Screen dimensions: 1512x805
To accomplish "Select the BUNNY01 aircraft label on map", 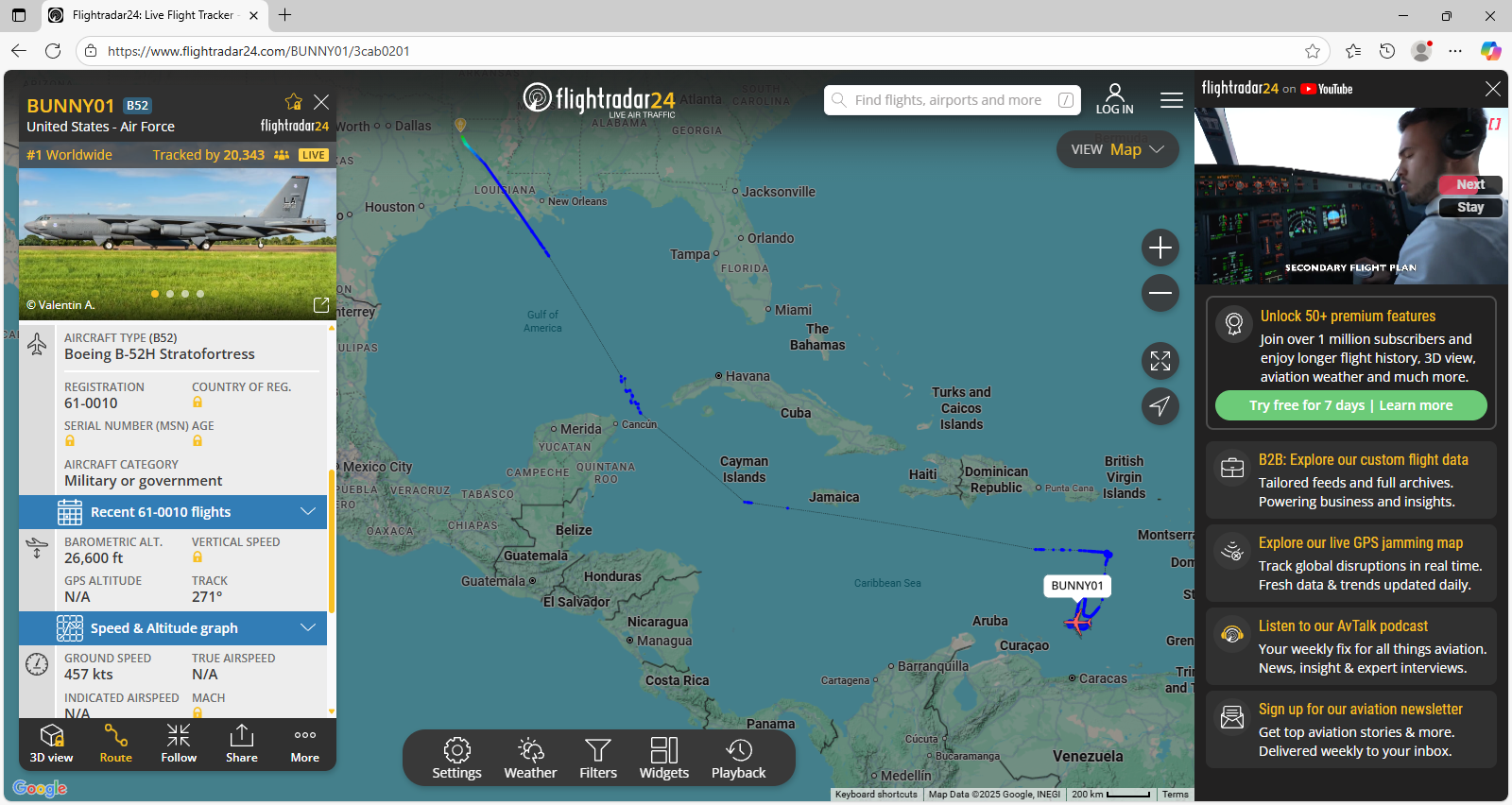I will click(1077, 586).
